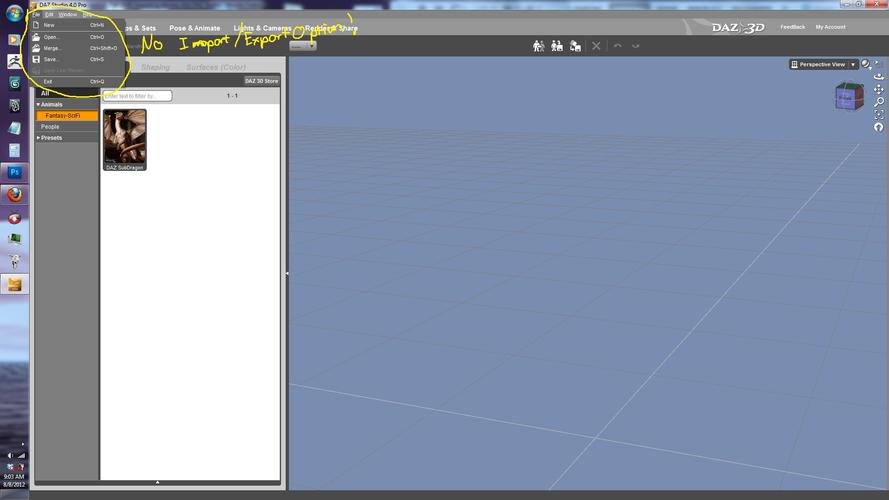Click the open-folder icon beside Open...

36,37
